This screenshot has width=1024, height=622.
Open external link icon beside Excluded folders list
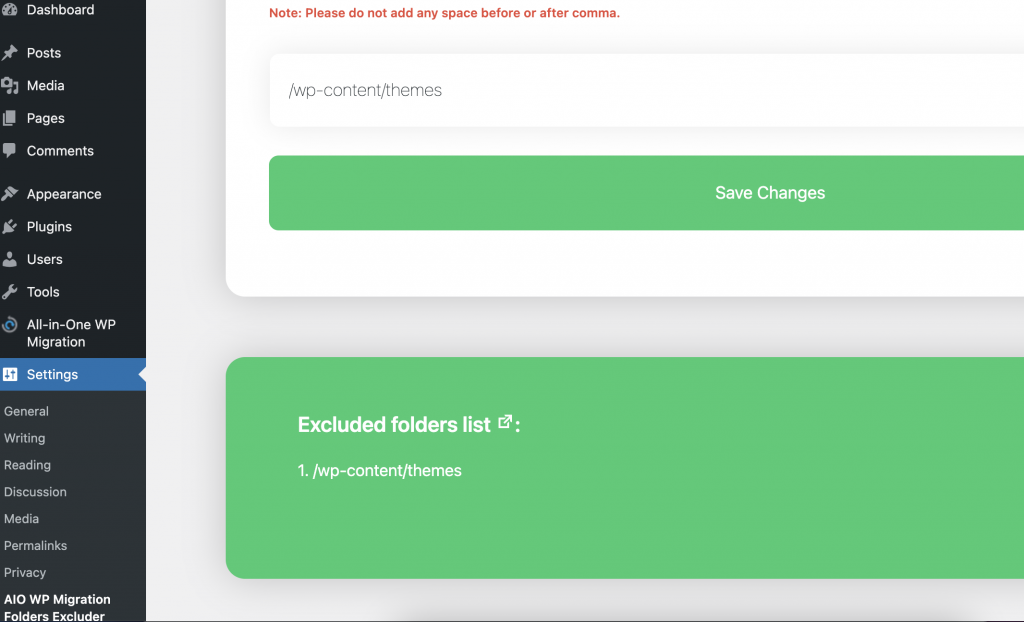[505, 423]
